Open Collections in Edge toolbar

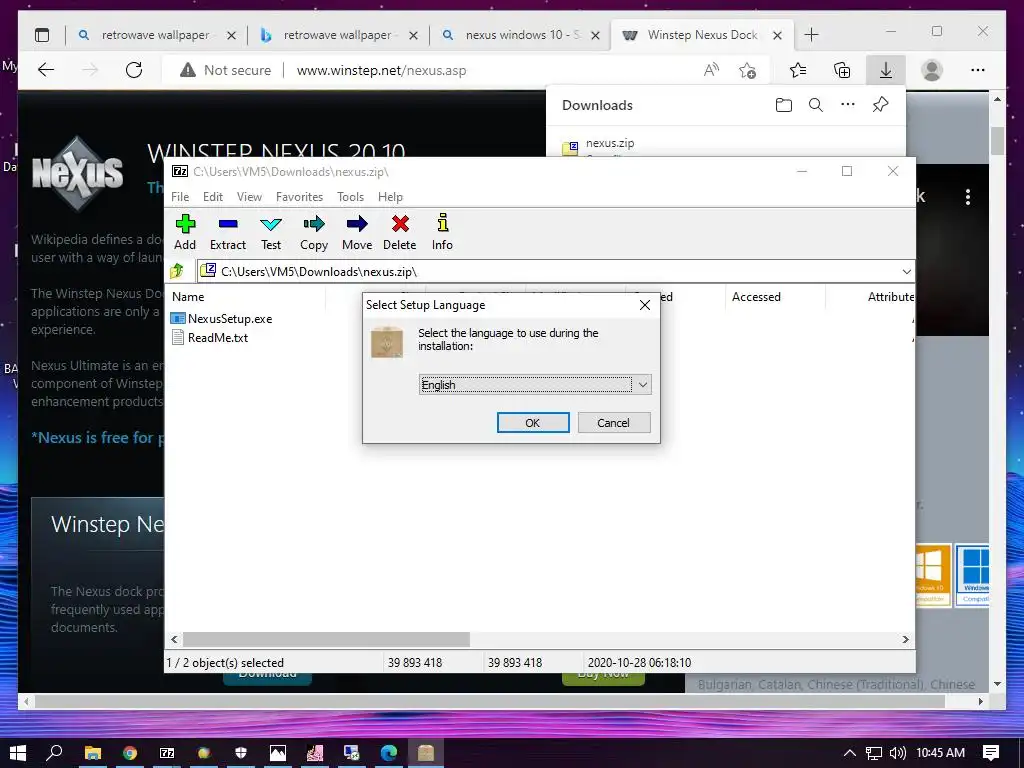[842, 70]
